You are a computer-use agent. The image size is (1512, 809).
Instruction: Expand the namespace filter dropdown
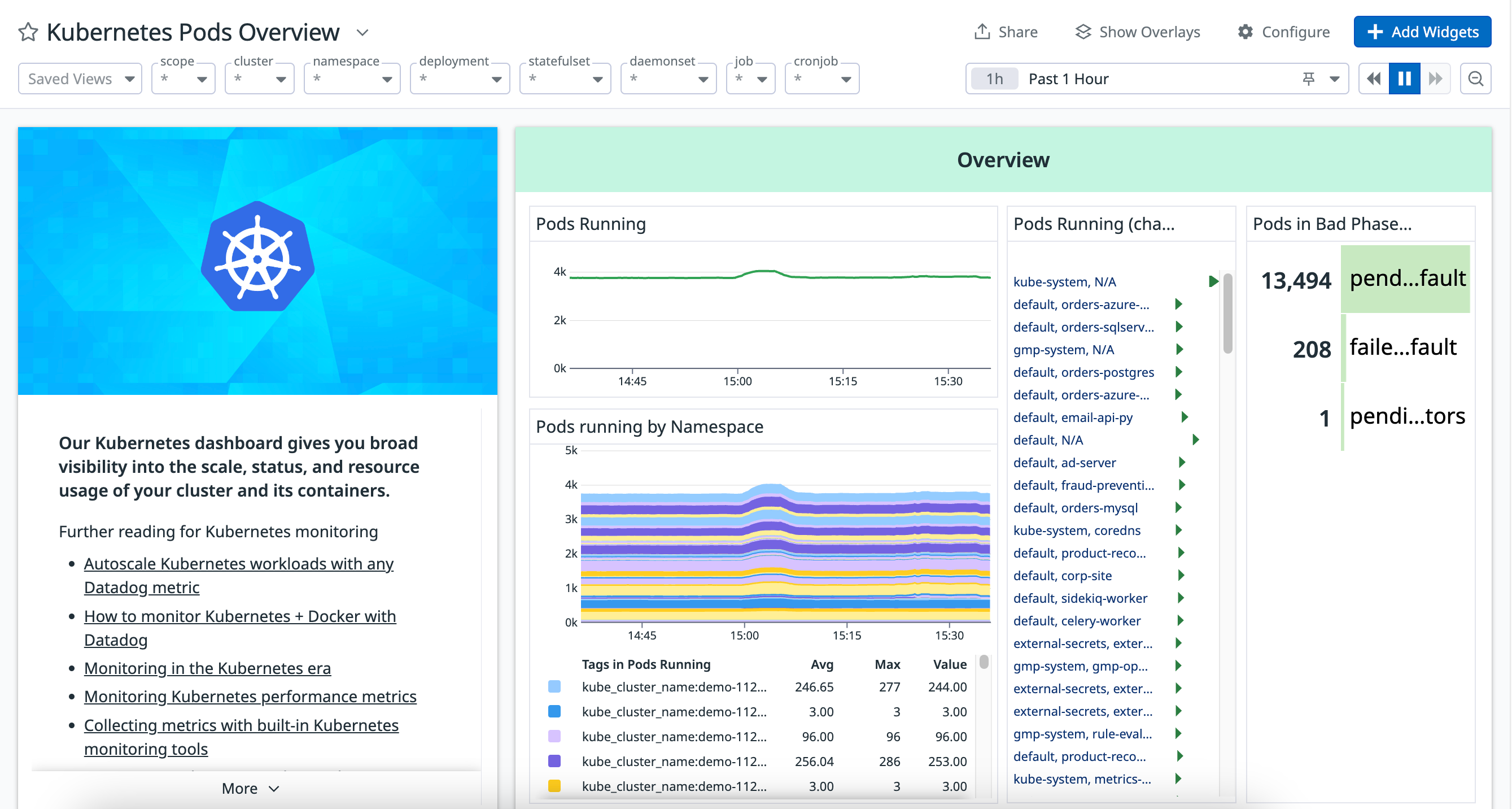coord(352,79)
